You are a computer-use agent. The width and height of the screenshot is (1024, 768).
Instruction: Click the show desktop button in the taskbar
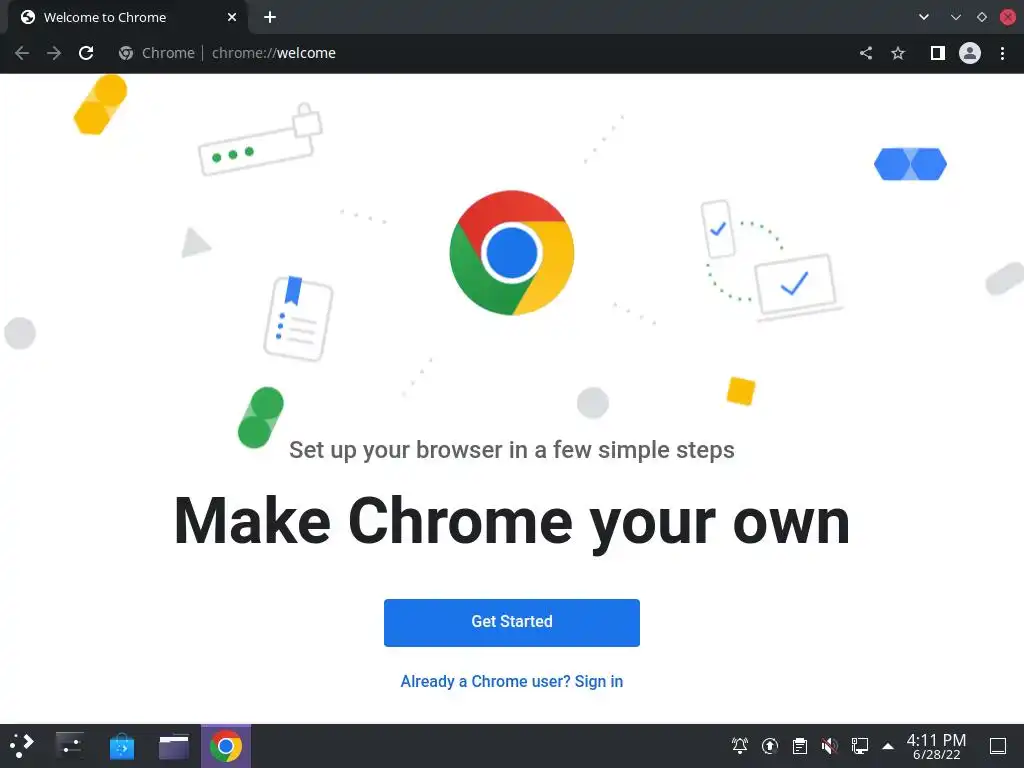(x=998, y=746)
